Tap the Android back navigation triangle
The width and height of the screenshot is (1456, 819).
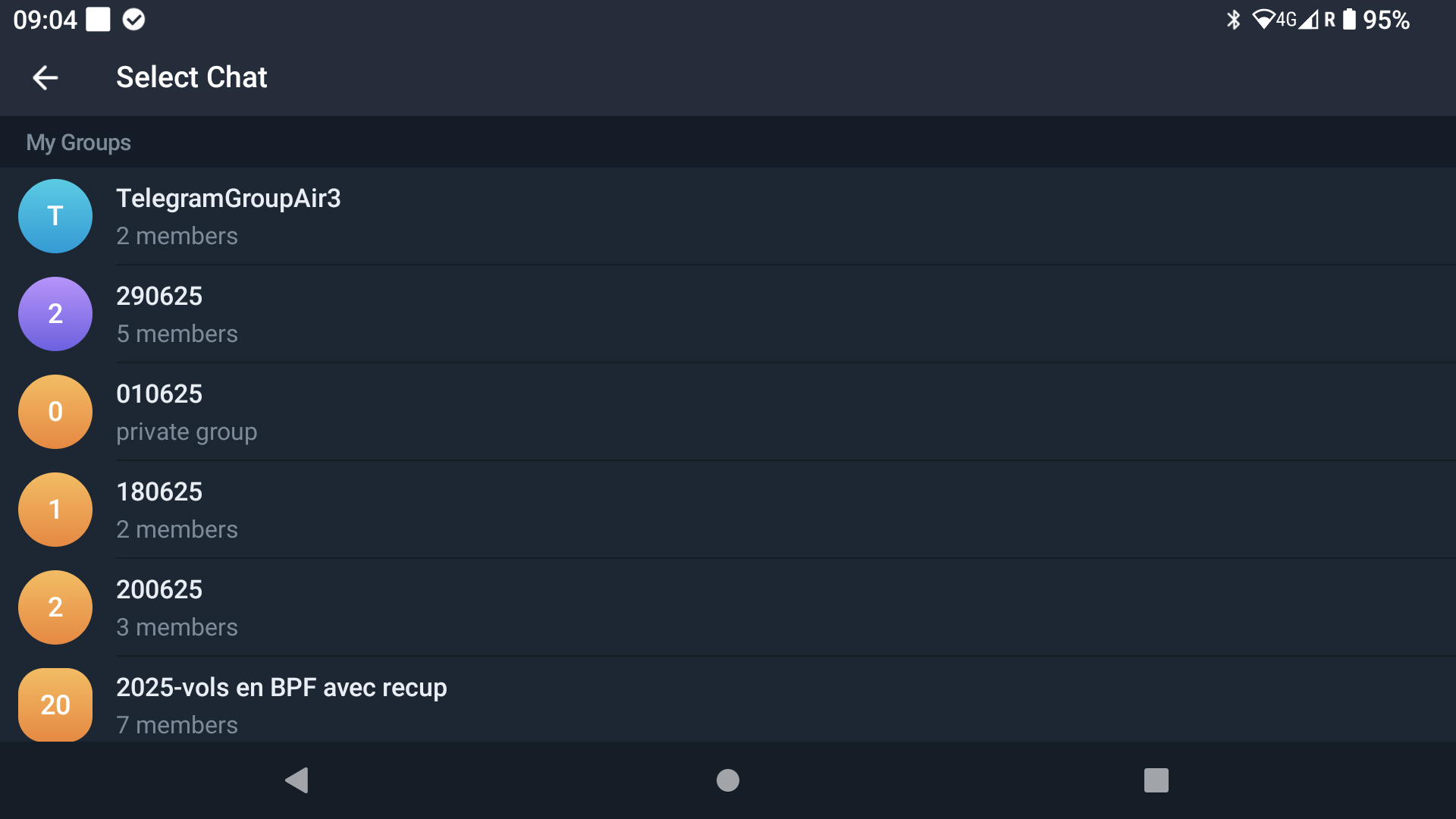(297, 780)
